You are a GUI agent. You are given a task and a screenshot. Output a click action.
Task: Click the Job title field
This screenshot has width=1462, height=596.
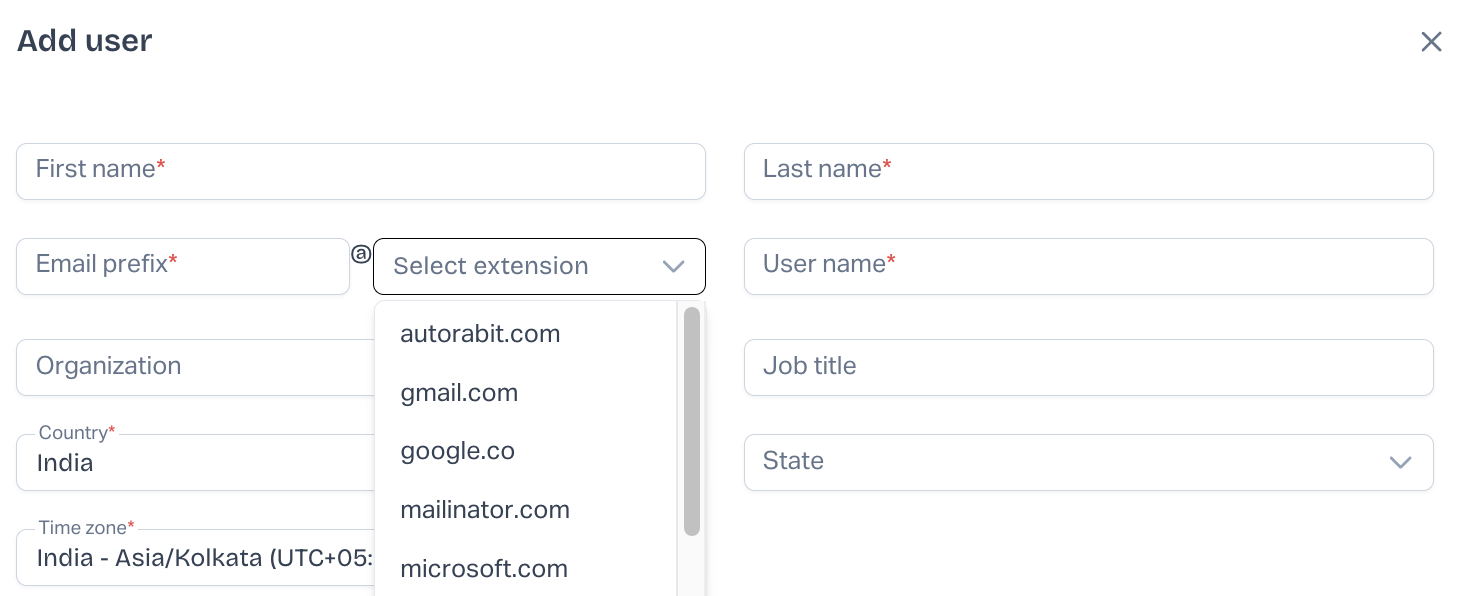(1088, 367)
